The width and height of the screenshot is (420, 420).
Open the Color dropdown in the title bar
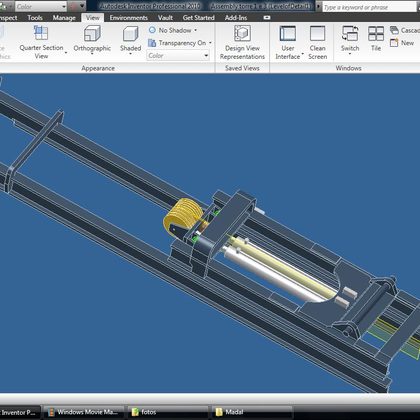coord(41,6)
